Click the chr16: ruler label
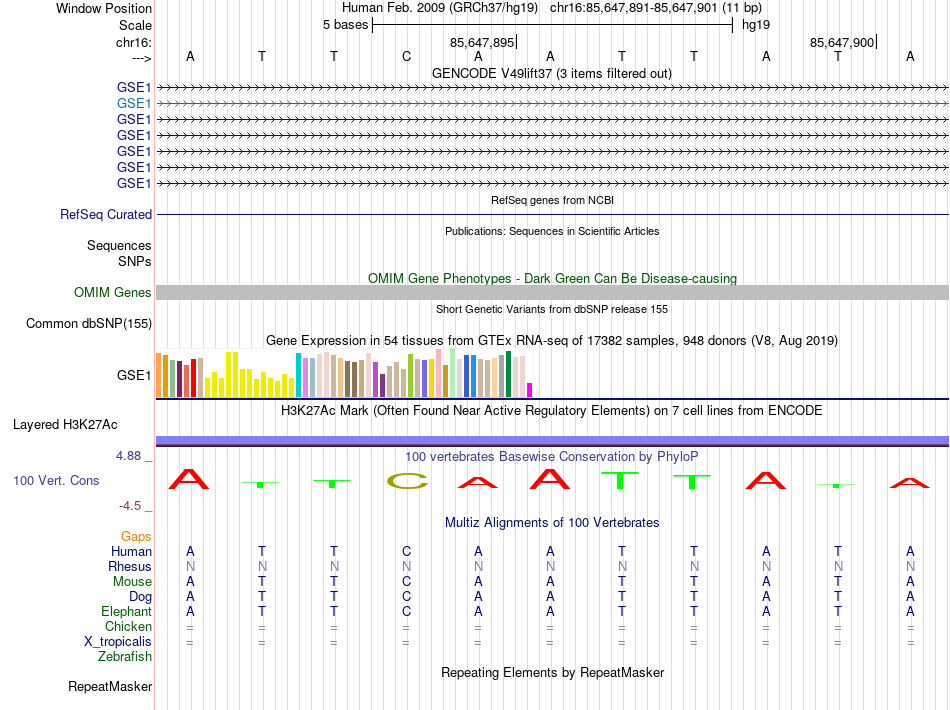The width and height of the screenshot is (950, 710). [133, 42]
